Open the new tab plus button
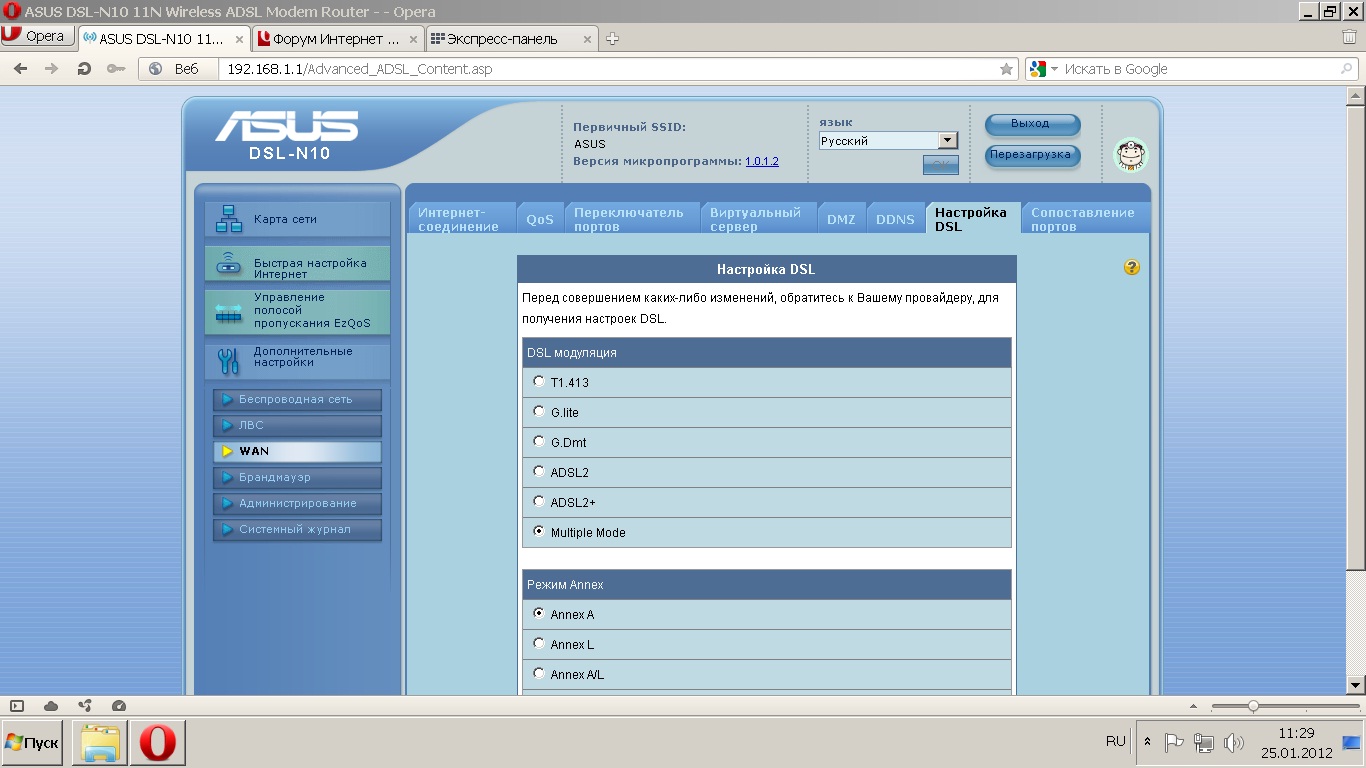Viewport: 1366px width, 768px height. [613, 39]
